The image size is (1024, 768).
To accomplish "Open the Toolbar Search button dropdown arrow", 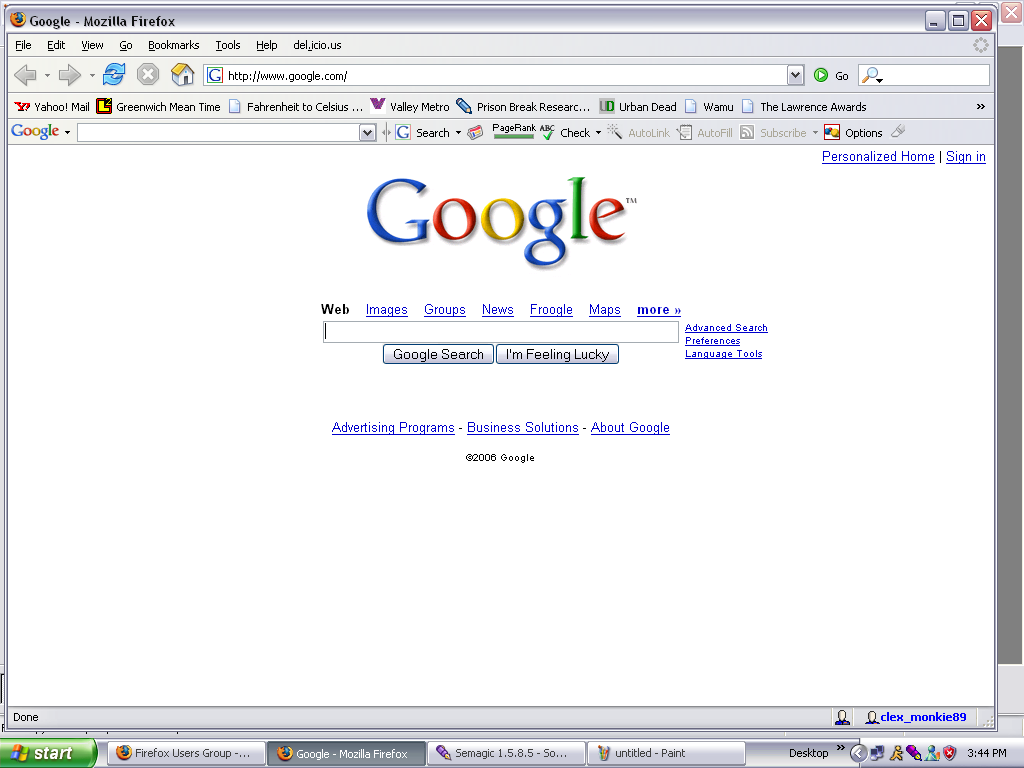I will pos(458,133).
